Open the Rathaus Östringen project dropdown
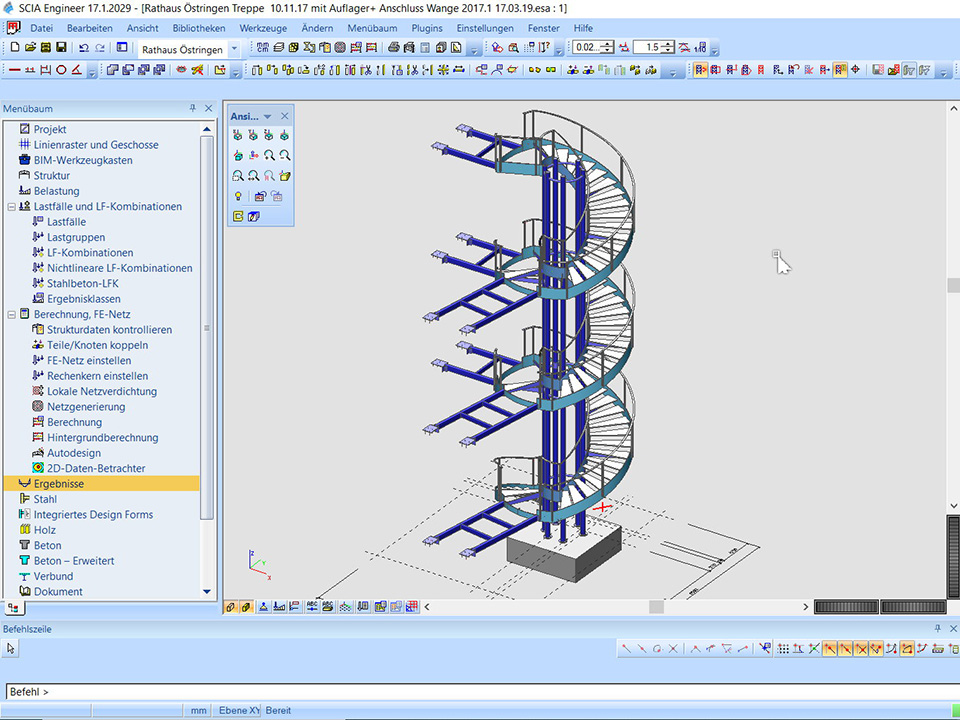Screen dimensions: 960x720 pos(234,48)
